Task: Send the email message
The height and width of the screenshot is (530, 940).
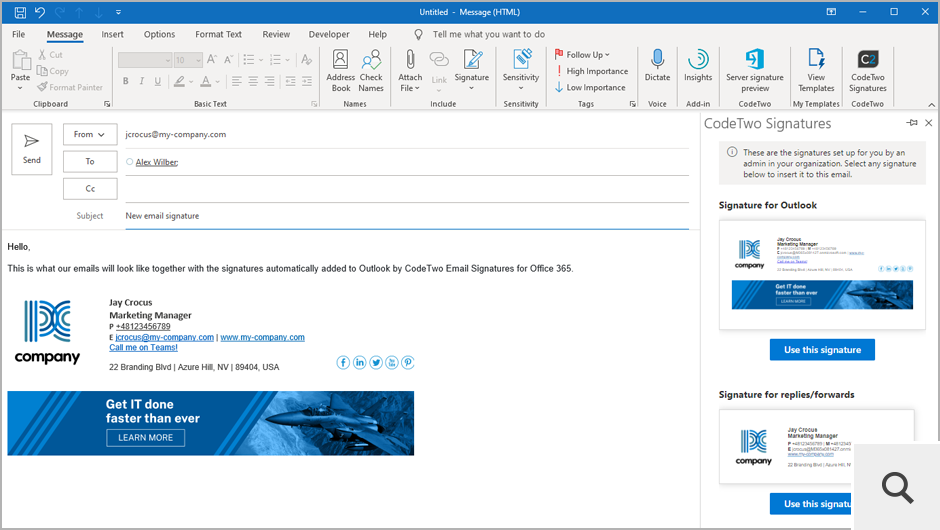Action: tap(32, 149)
